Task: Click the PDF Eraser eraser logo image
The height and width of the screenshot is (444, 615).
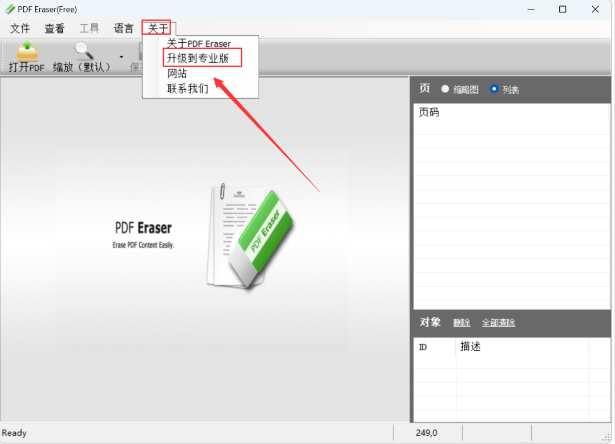Action: tap(250, 236)
